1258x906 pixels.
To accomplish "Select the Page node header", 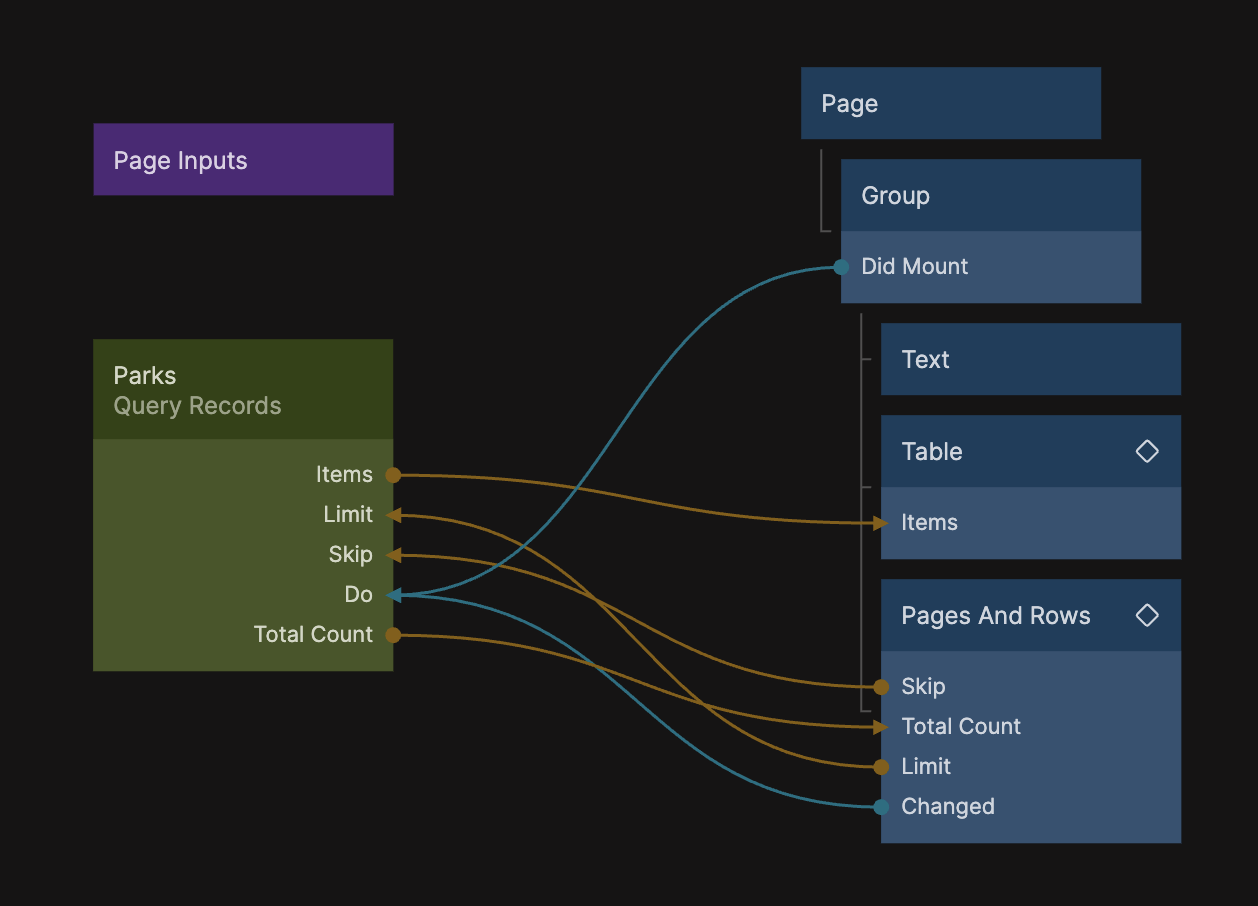I will click(x=950, y=104).
